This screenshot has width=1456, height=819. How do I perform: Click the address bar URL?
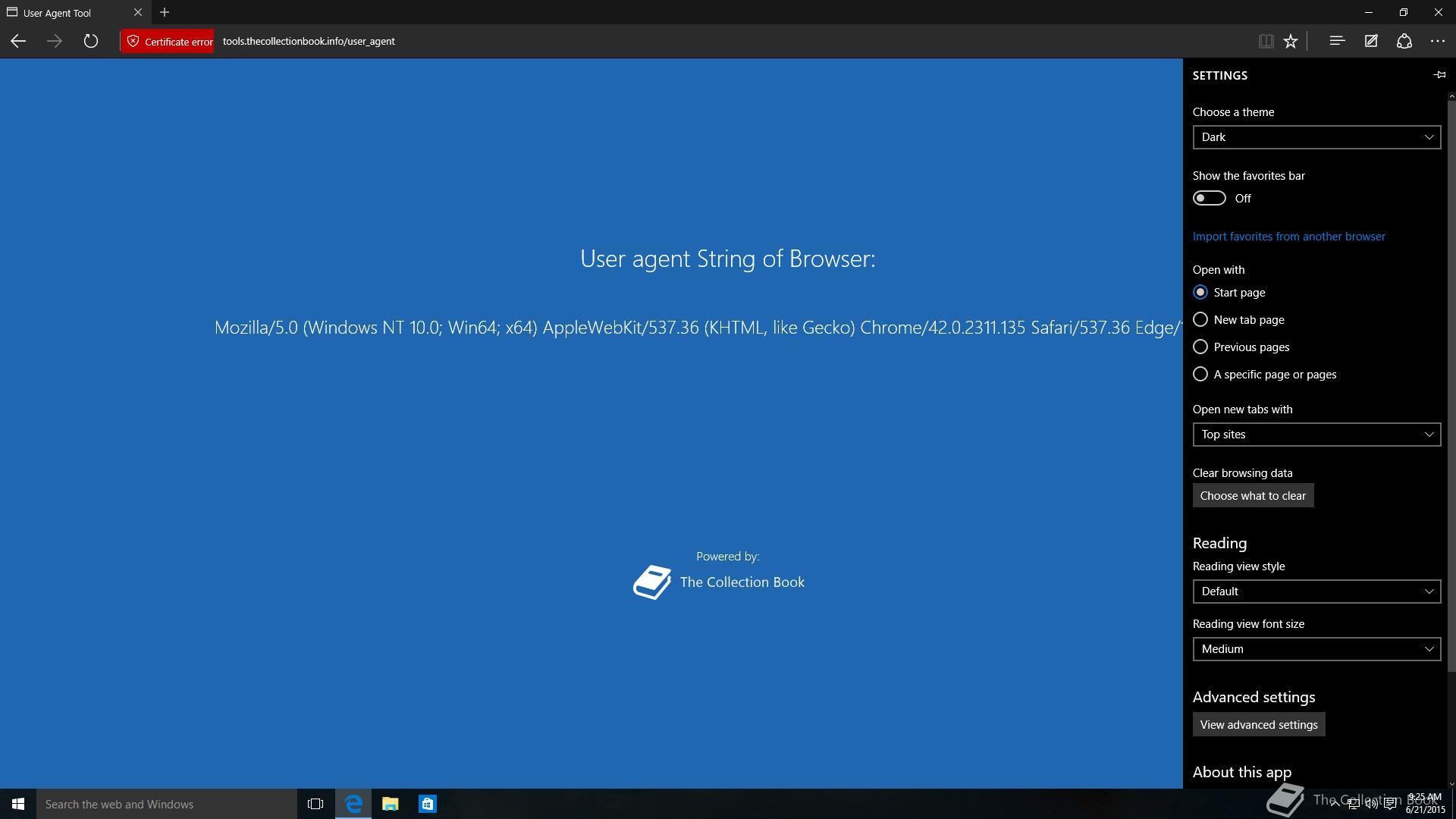coord(309,41)
